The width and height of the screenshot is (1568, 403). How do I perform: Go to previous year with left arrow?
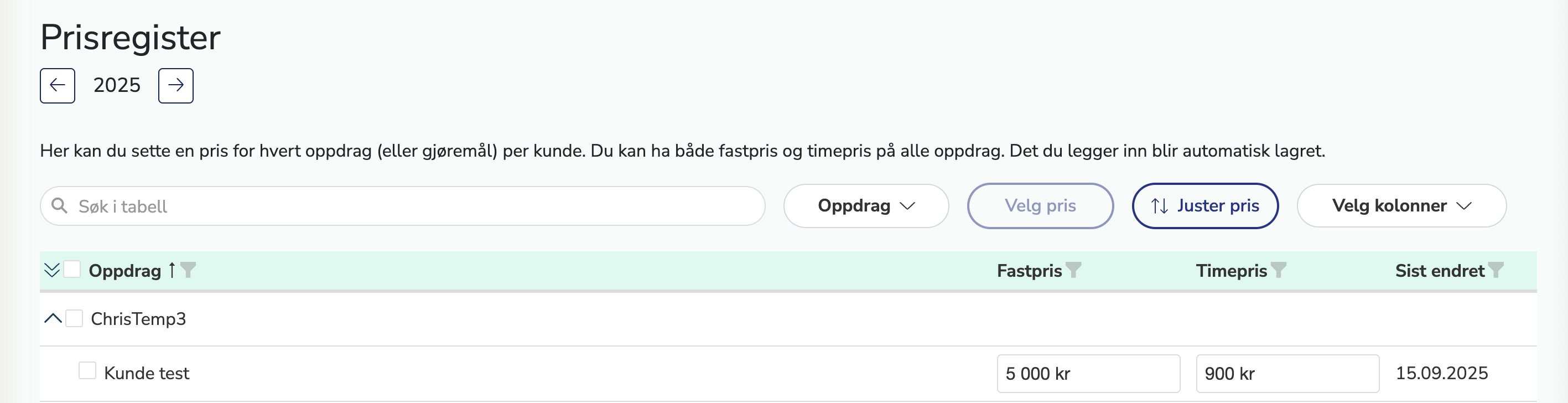pyautogui.click(x=57, y=85)
